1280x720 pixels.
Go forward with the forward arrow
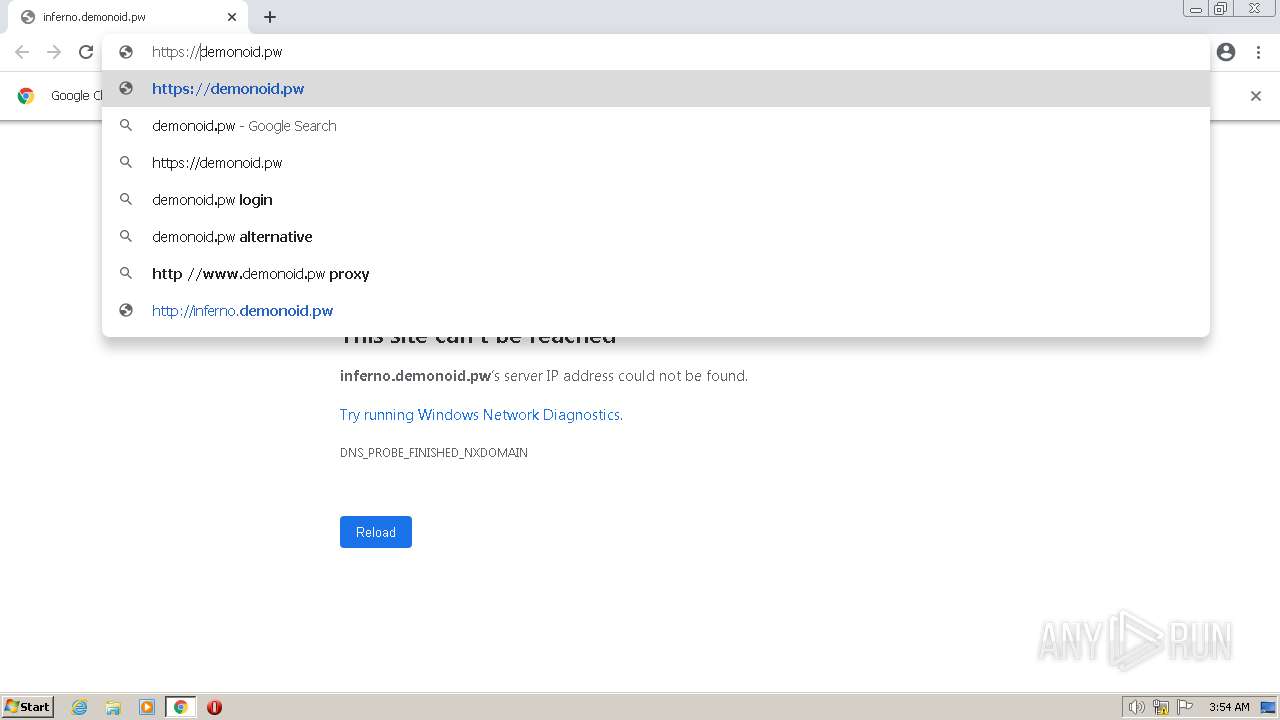pos(54,52)
